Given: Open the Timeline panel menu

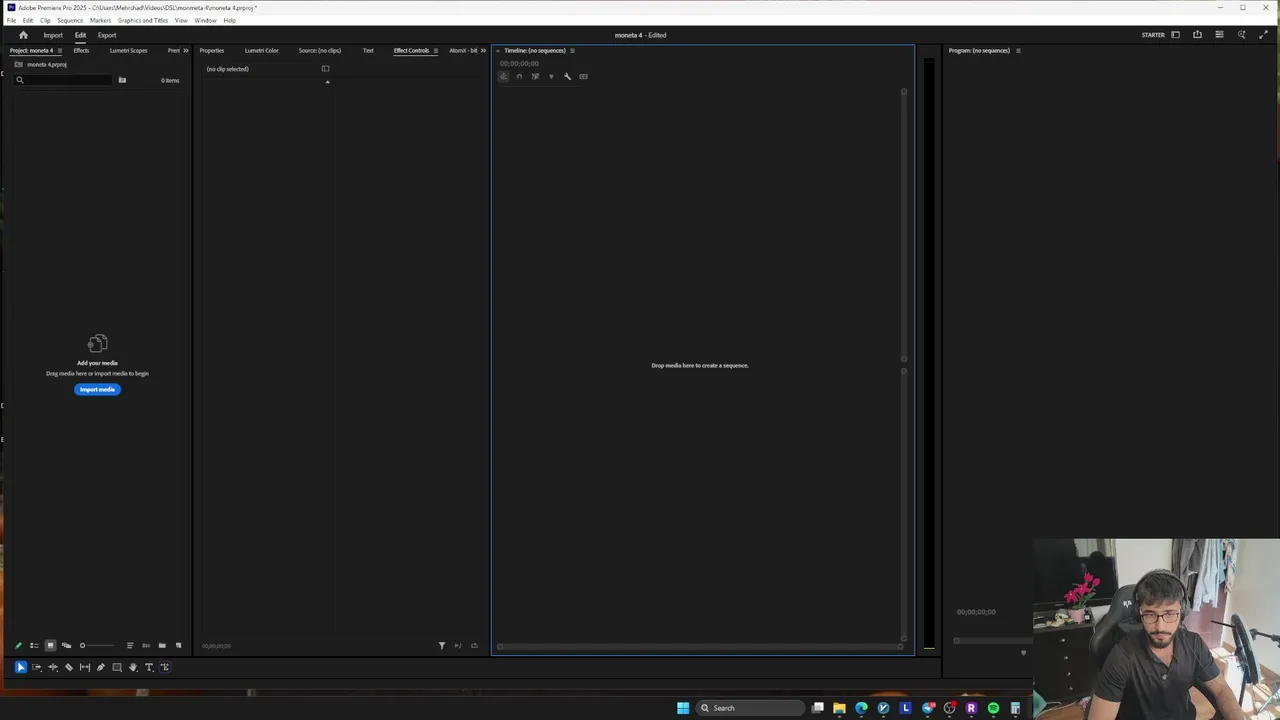Looking at the screenshot, I should coord(572,50).
